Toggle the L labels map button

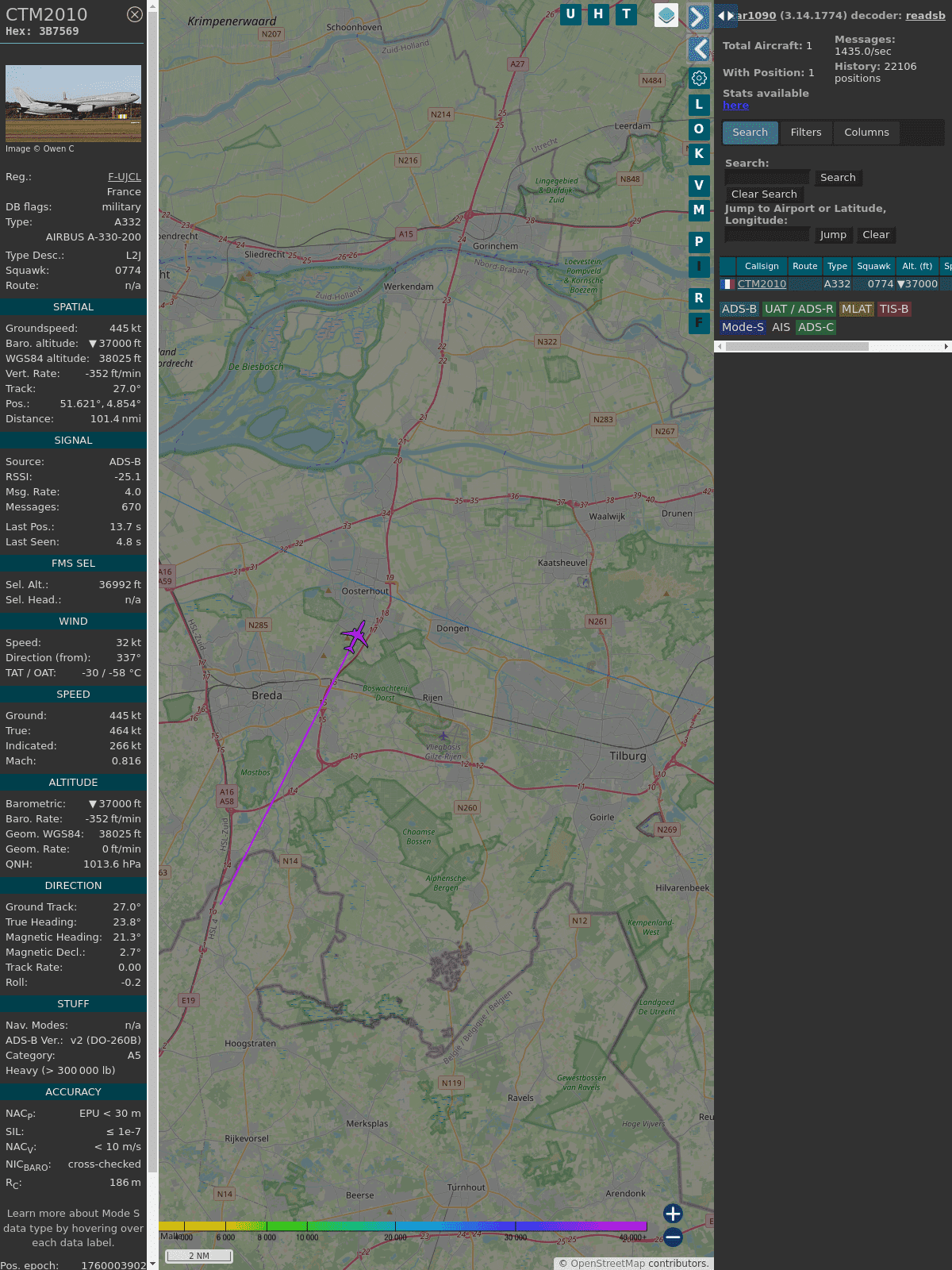[x=699, y=104]
